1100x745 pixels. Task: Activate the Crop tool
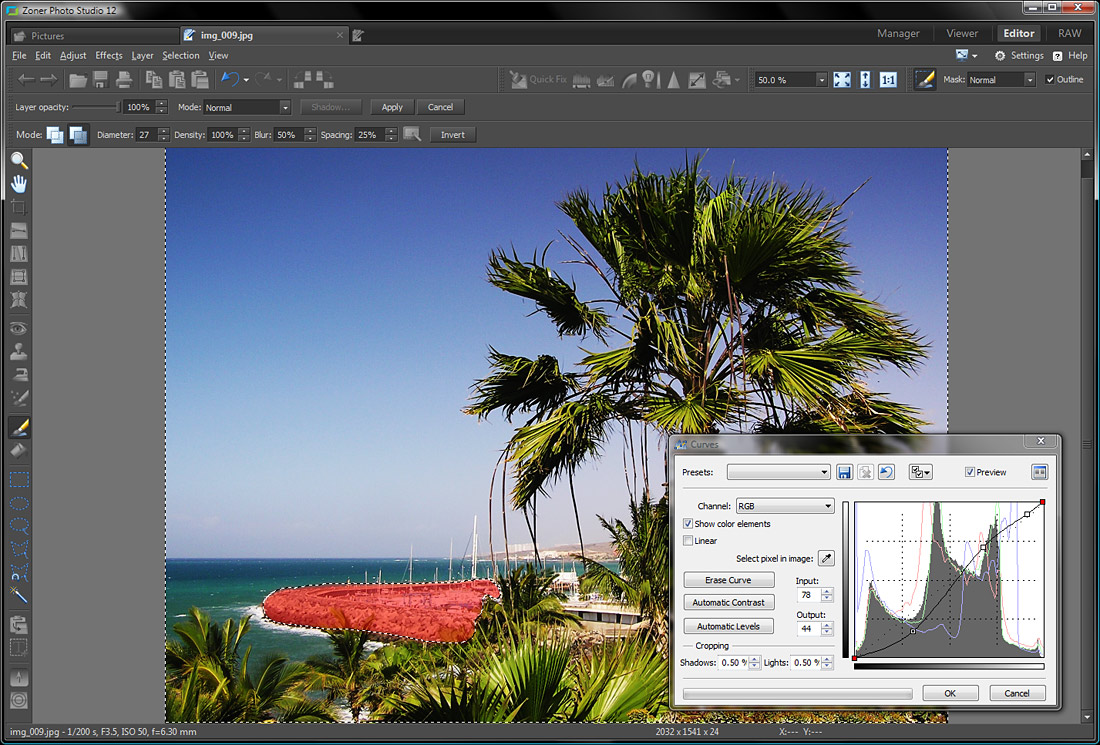[18, 207]
